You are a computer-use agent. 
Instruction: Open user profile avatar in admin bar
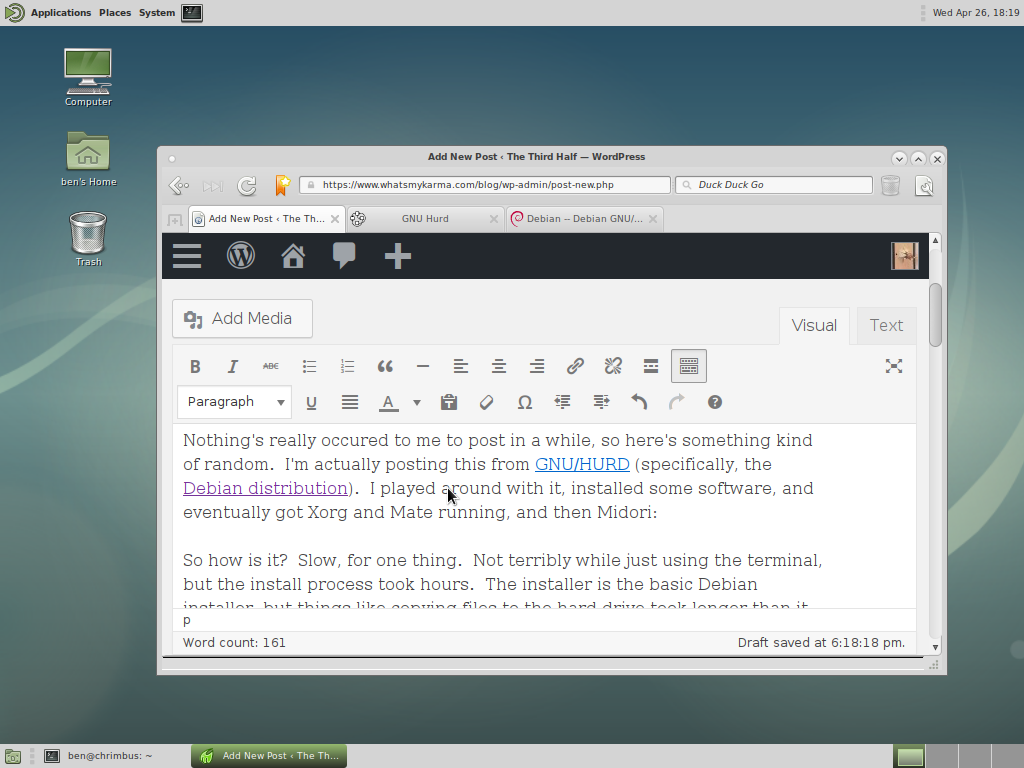click(x=905, y=256)
